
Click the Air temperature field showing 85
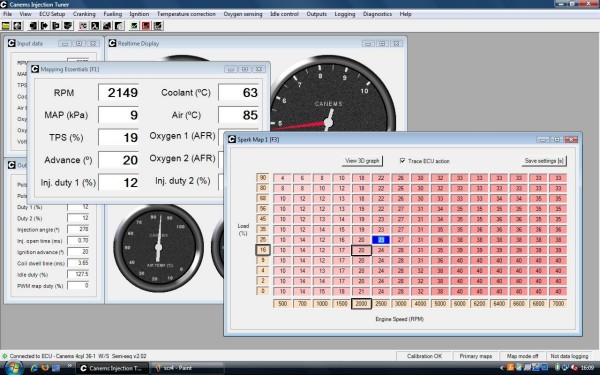pos(239,115)
